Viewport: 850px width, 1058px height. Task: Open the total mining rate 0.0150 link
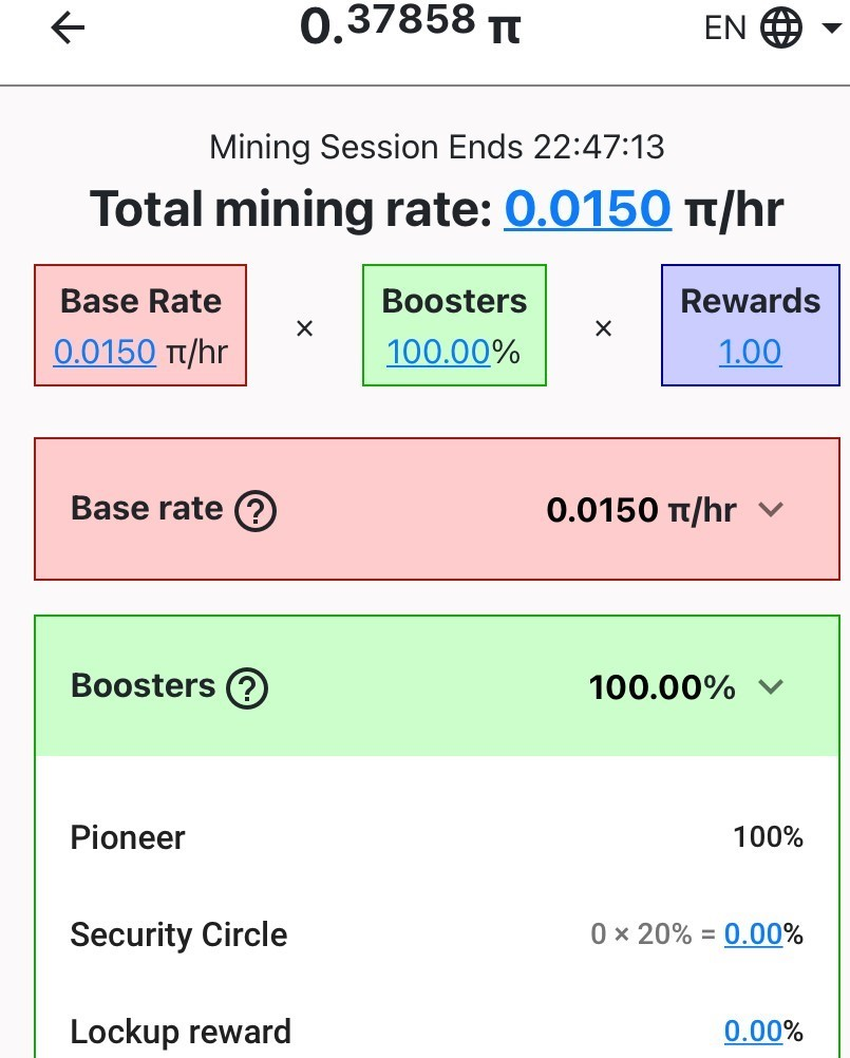pyautogui.click(x=588, y=208)
